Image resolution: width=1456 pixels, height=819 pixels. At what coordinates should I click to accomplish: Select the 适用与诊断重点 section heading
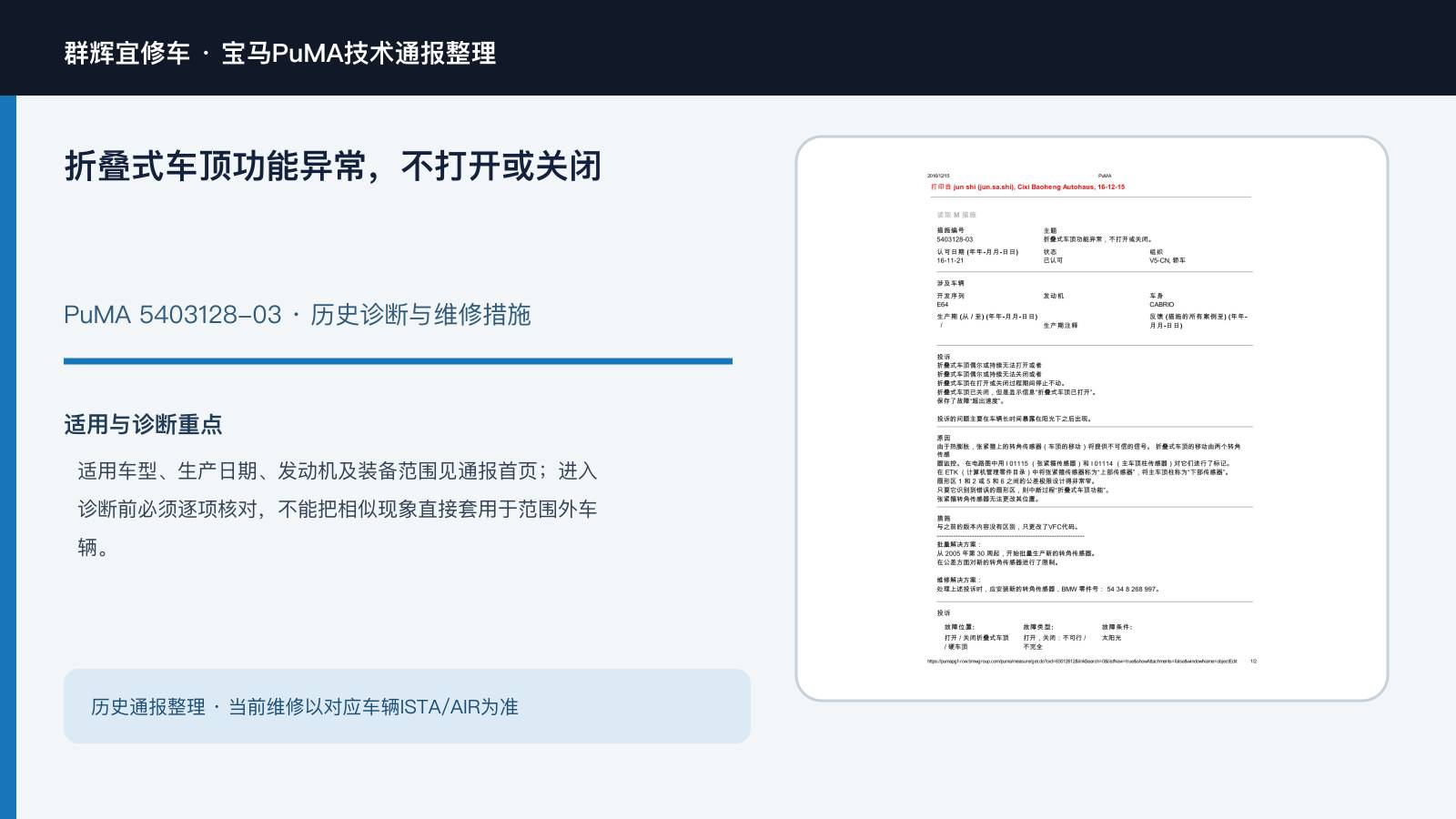click(x=143, y=424)
